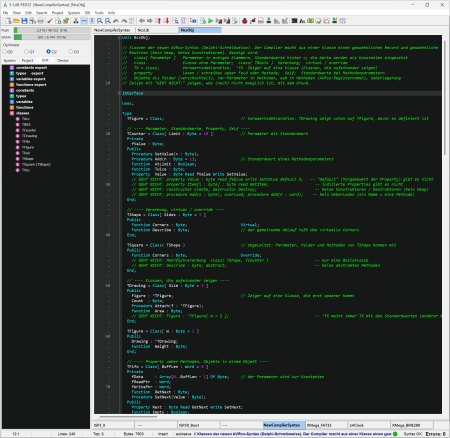Click the vertical scrollbar of the code editor
The width and height of the screenshot is (450, 438).
445,97
